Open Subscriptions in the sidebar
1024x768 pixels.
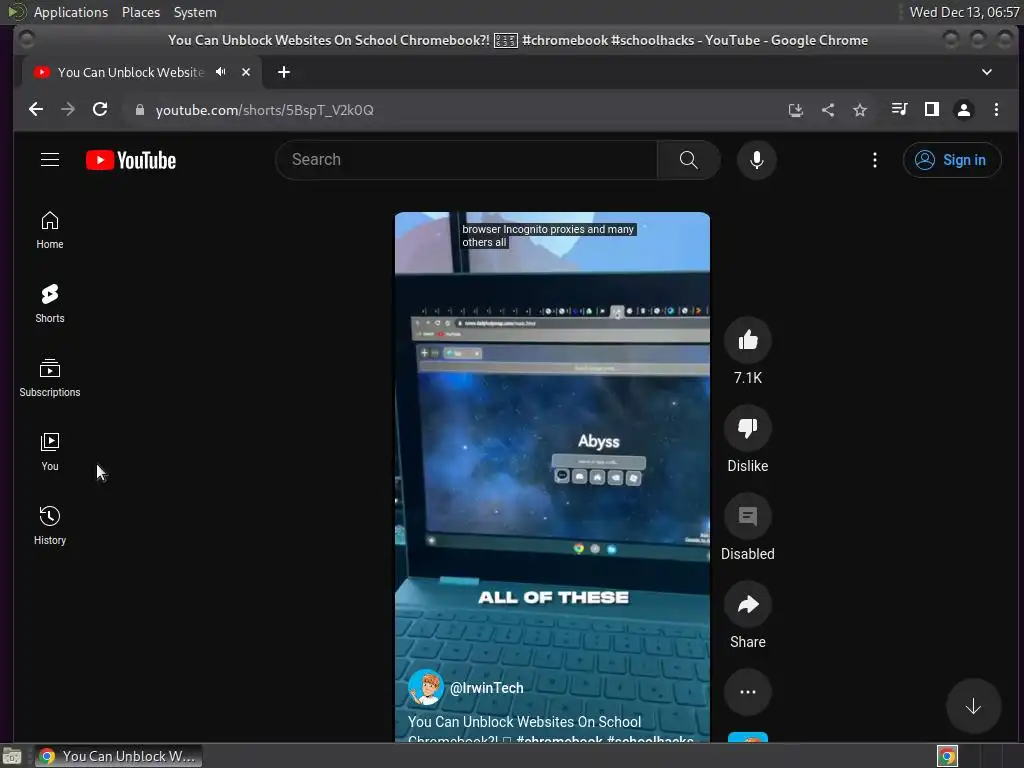pos(50,379)
